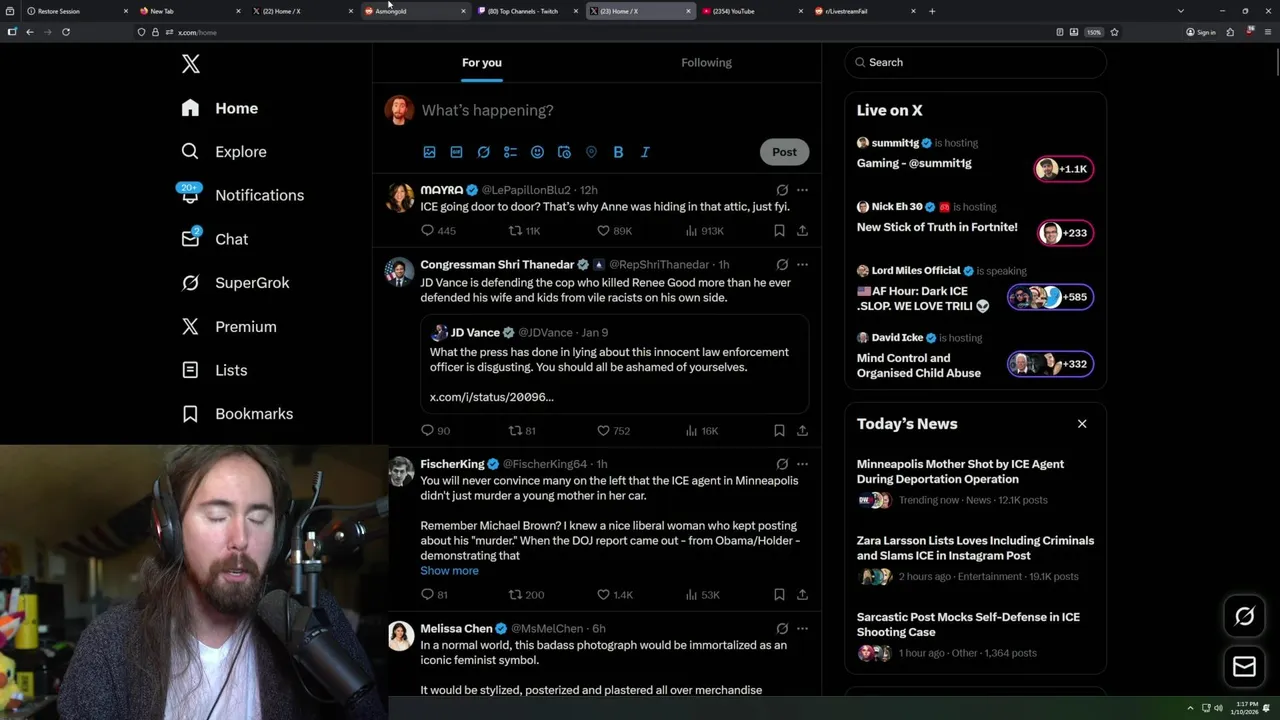
Task: Expand FischerKing's post with Show more
Action: 449,571
